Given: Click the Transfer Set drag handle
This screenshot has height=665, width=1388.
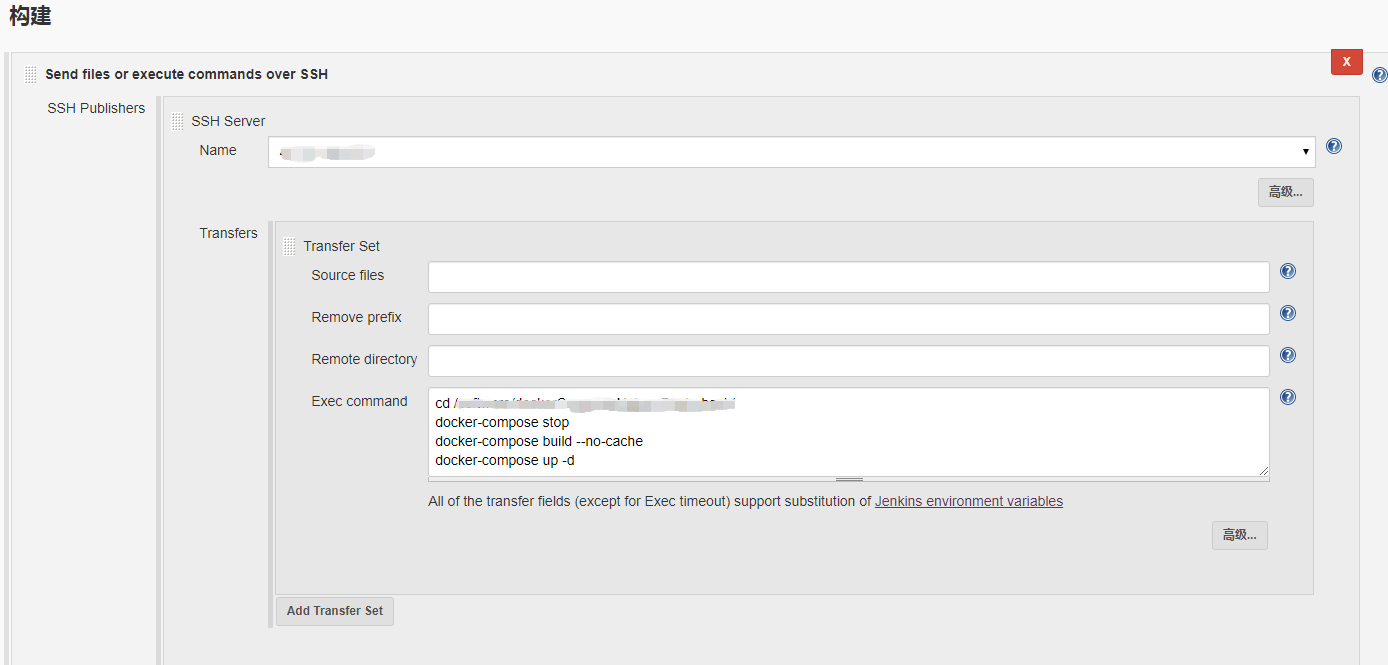Looking at the screenshot, I should click(289, 246).
